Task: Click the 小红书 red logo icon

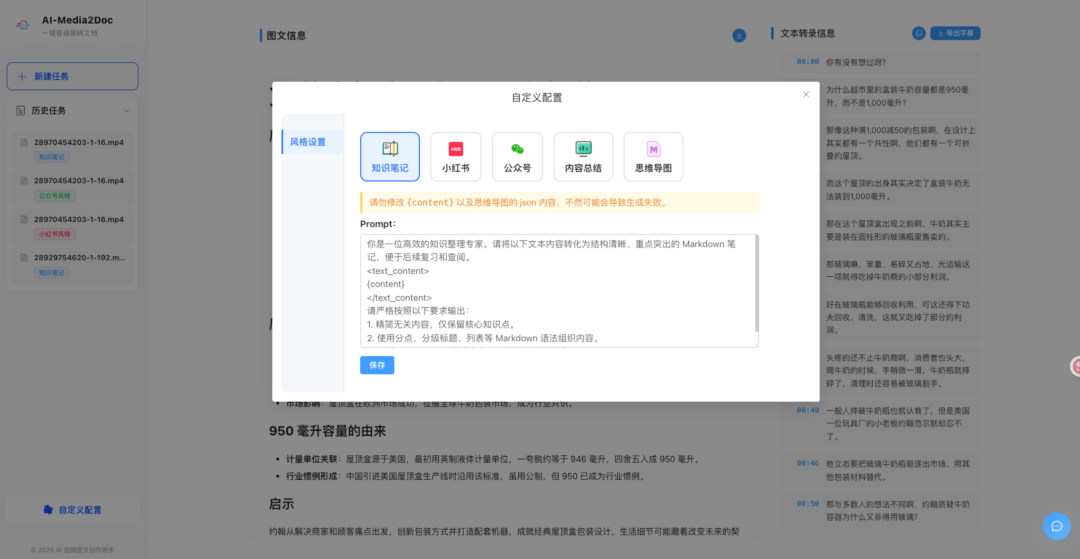Action: pyautogui.click(x=456, y=149)
